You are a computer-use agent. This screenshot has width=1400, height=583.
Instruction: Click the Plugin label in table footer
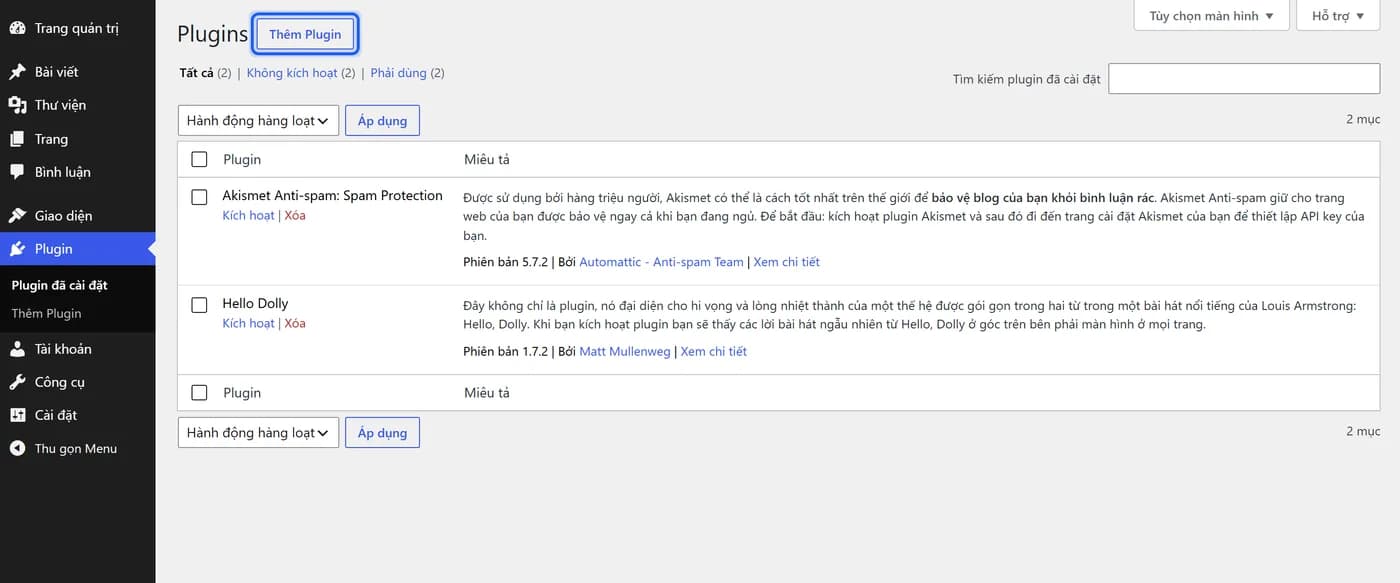click(242, 392)
